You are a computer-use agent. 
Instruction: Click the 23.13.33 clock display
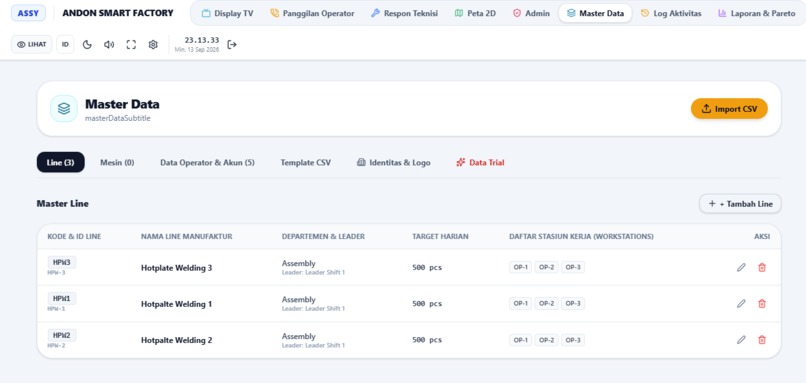(x=202, y=40)
